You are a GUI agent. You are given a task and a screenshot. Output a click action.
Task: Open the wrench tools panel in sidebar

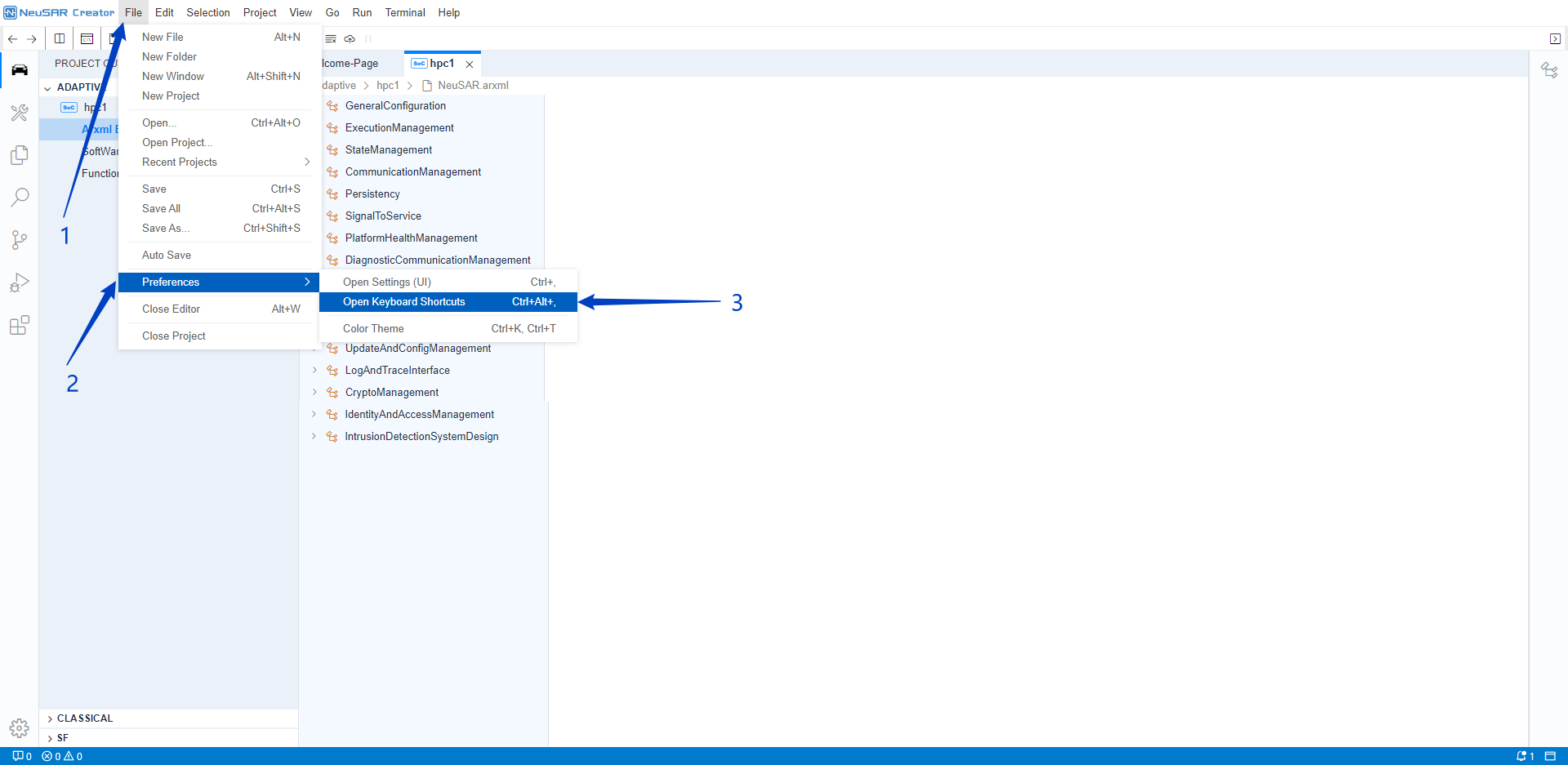[20, 113]
